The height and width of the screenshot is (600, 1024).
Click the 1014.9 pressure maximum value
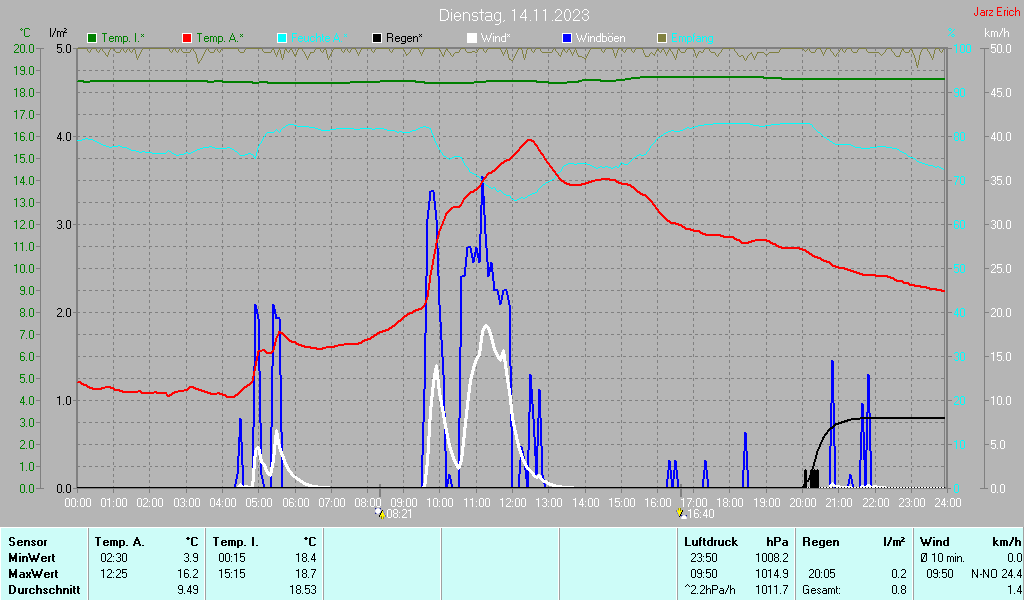coord(773,574)
